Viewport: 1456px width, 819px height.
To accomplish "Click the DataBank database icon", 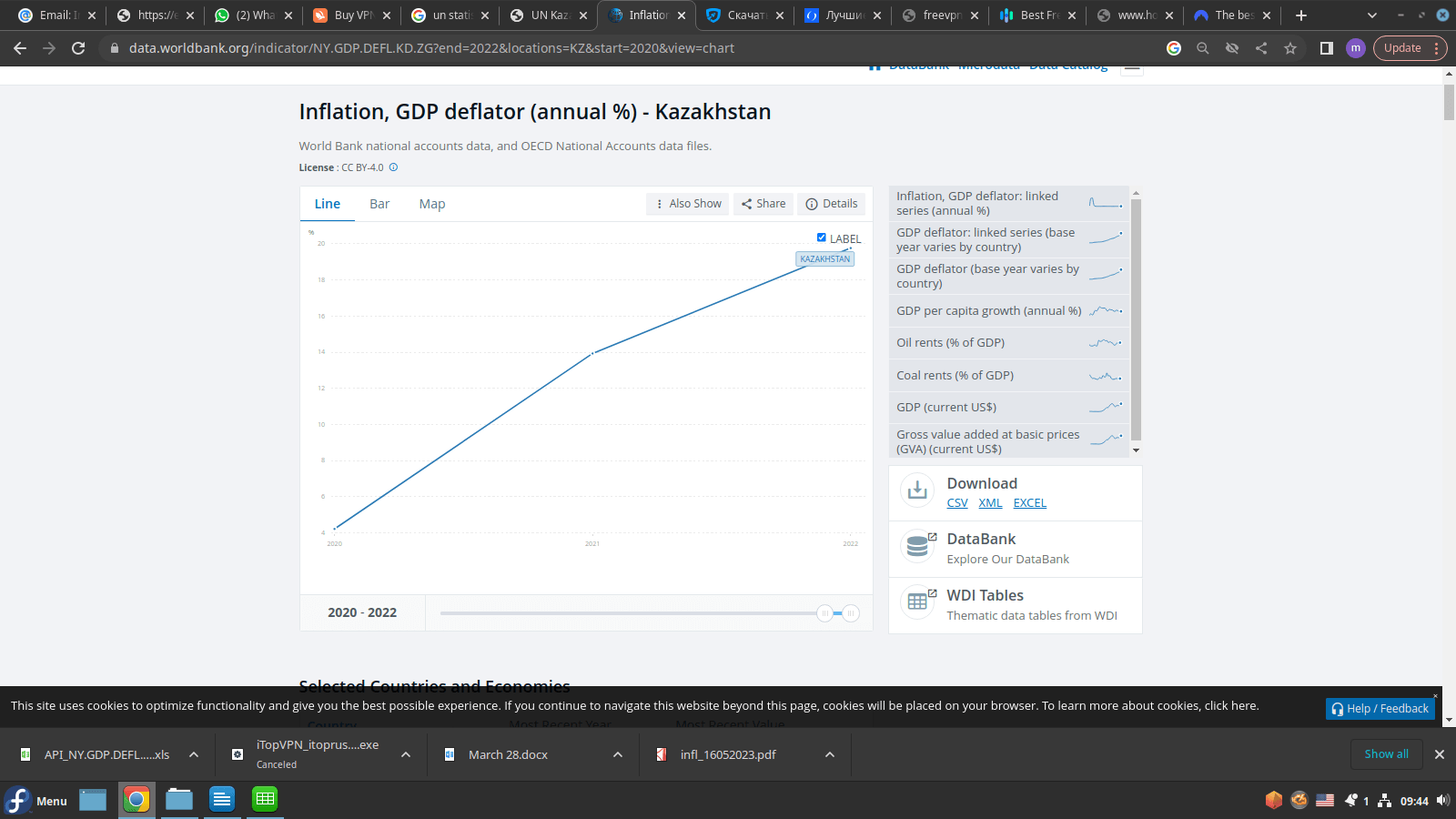I will [x=917, y=546].
